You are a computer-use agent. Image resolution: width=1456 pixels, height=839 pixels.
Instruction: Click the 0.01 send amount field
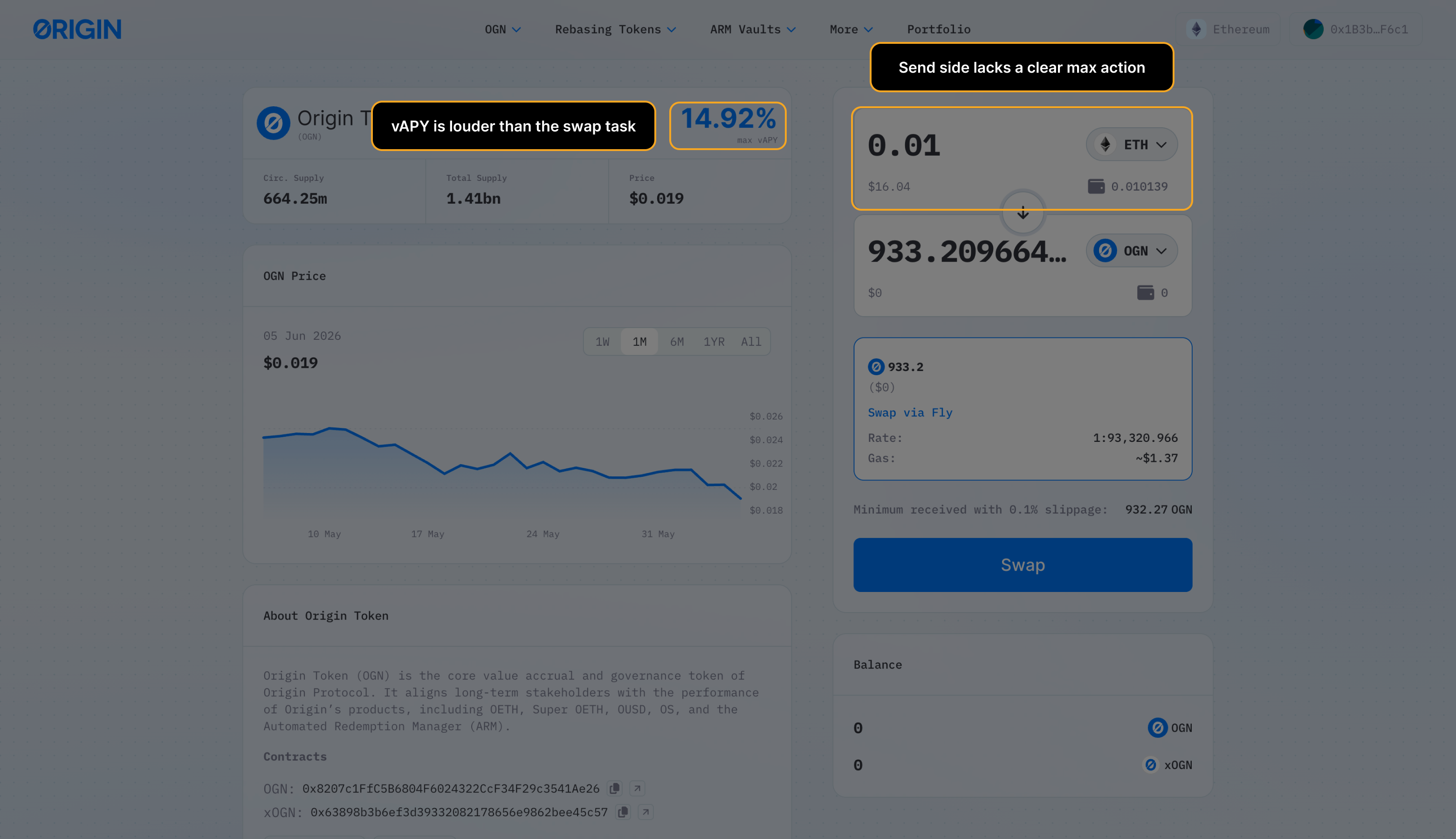[903, 144]
